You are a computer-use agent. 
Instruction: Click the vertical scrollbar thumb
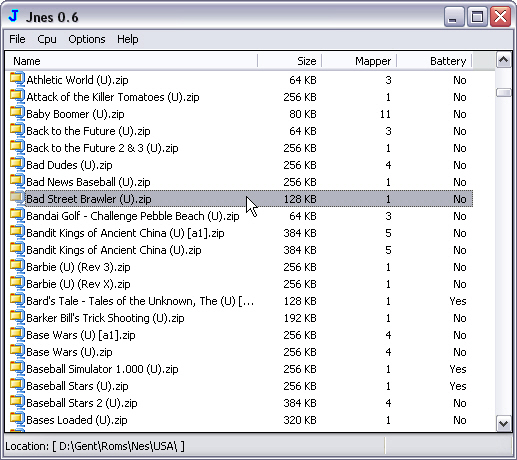tap(503, 92)
